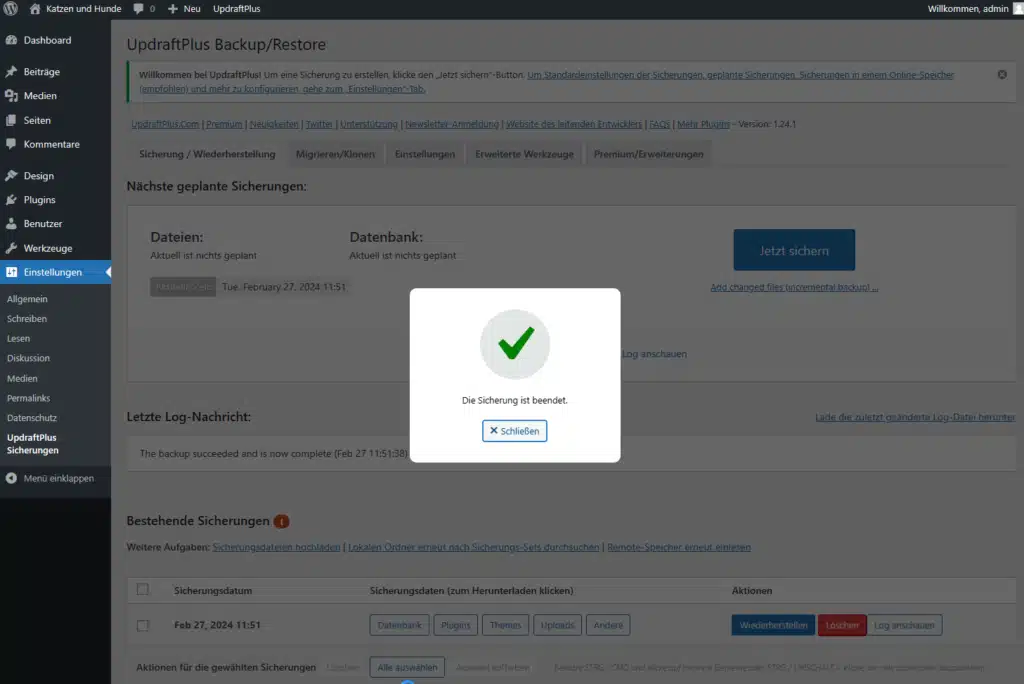Open the Newsletter-Anmeldung link
The height and width of the screenshot is (684, 1024).
click(451, 124)
